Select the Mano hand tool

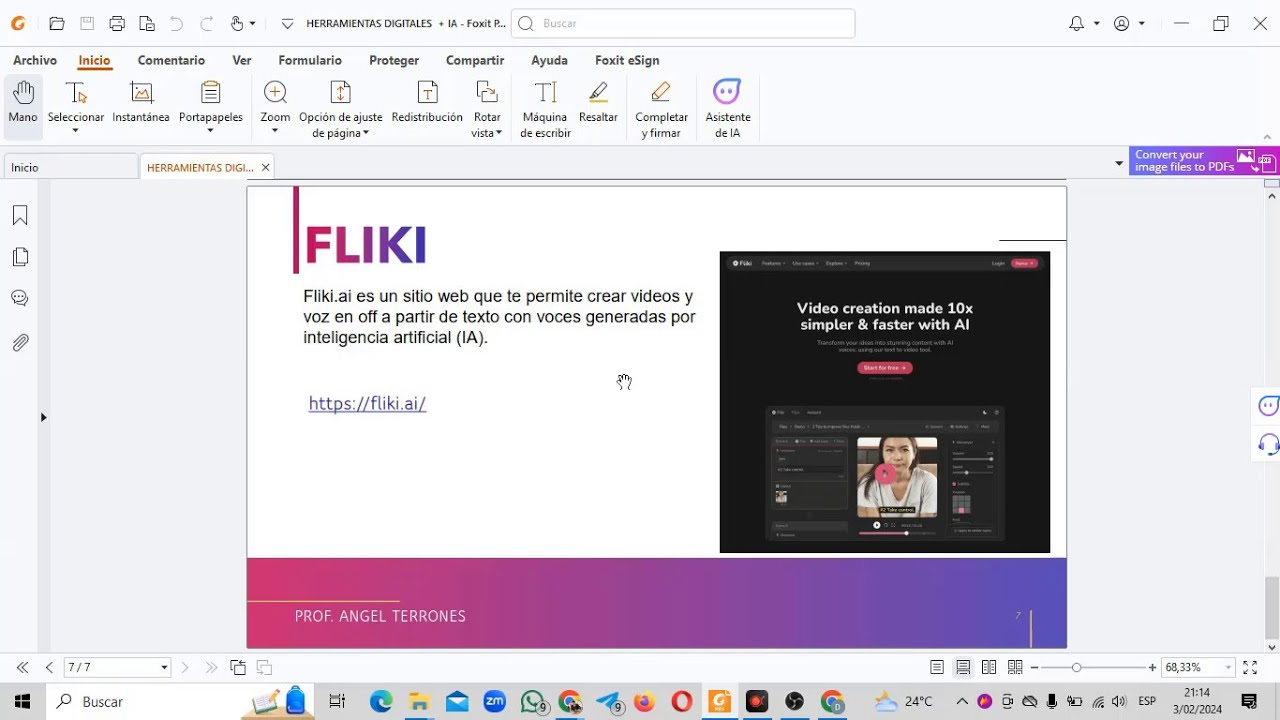pyautogui.click(x=23, y=103)
